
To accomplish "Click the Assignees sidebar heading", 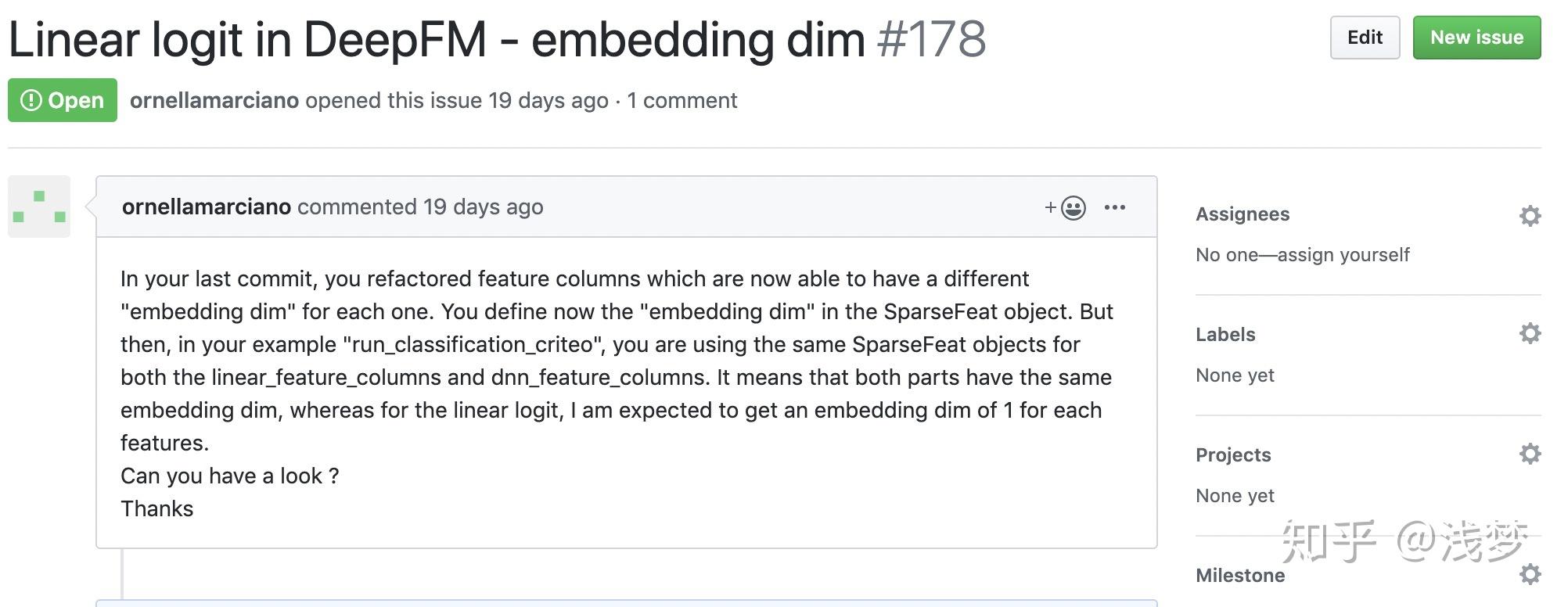I will 1243,214.
